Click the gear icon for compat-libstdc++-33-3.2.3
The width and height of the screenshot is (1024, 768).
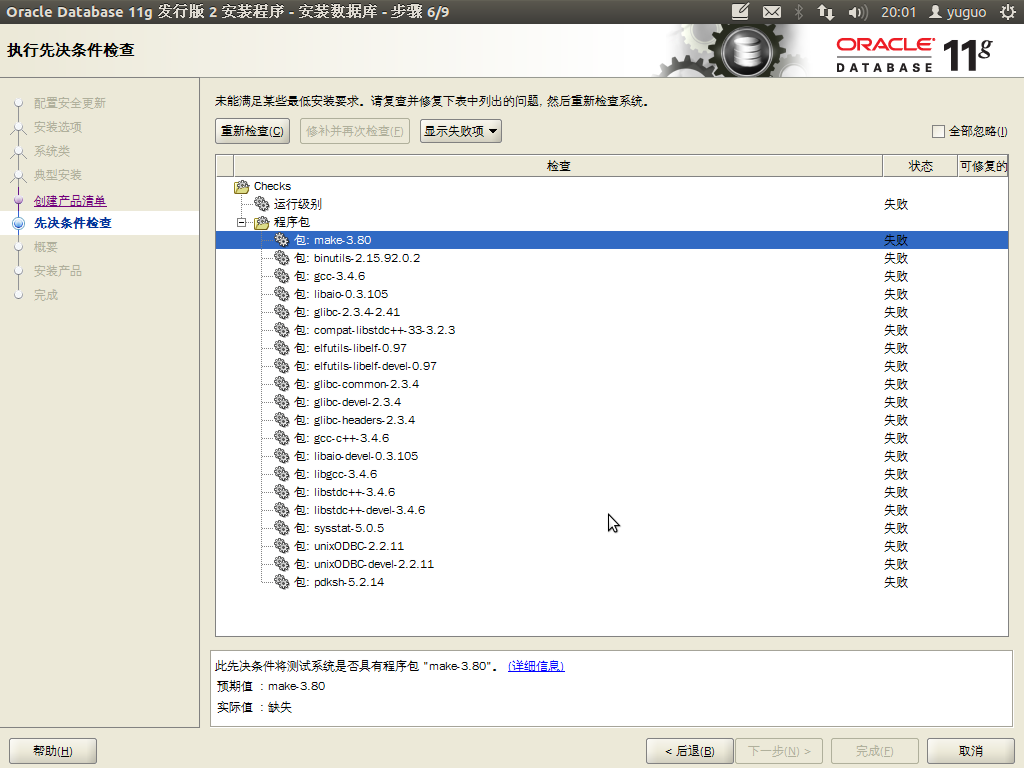281,330
